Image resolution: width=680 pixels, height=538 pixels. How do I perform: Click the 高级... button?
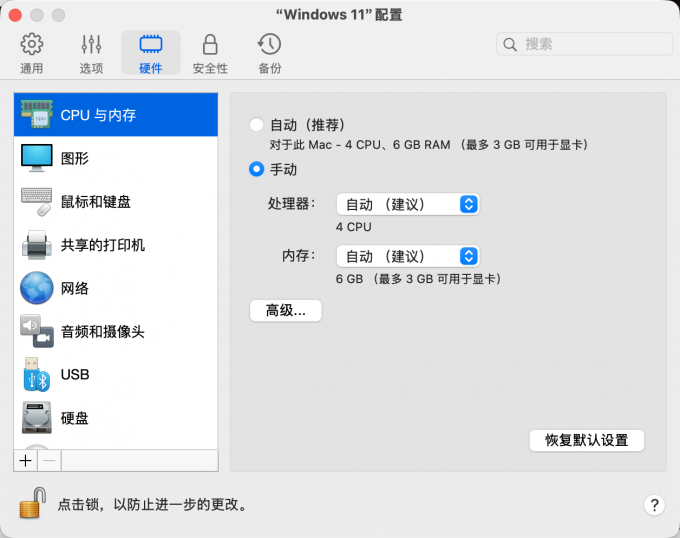286,310
